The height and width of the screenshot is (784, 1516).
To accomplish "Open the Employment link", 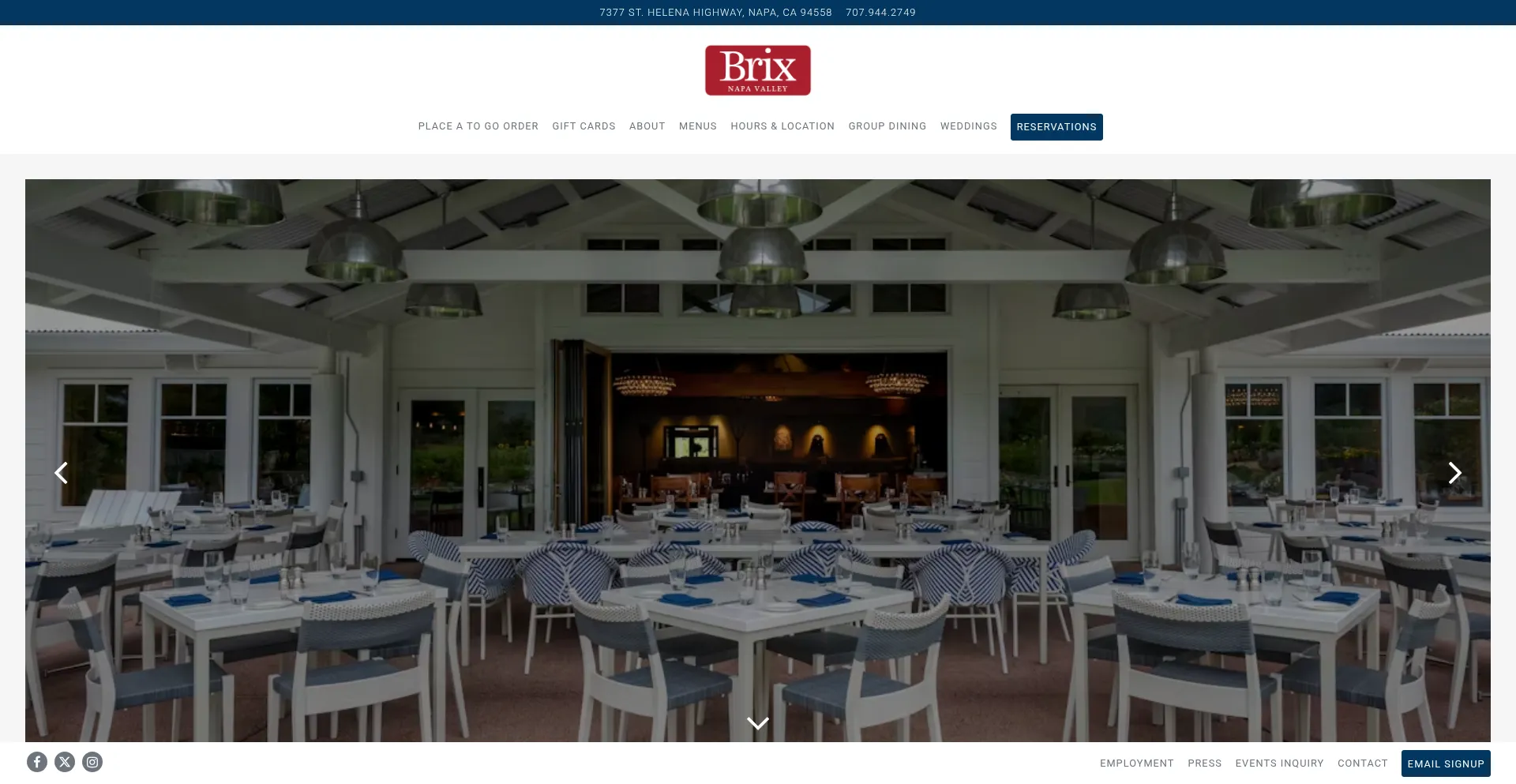I will pos(1137,763).
